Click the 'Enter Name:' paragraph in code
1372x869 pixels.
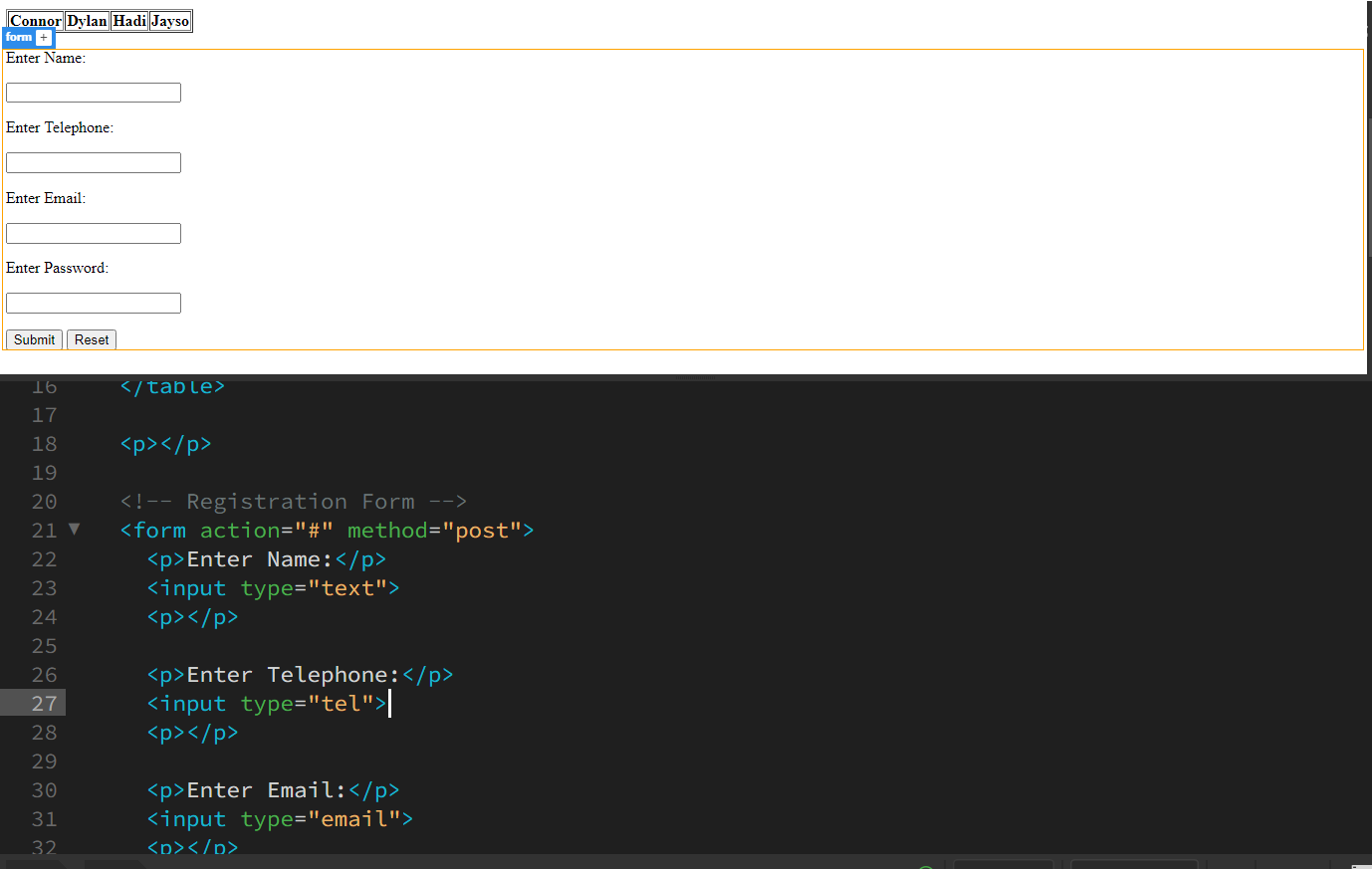pos(266,559)
